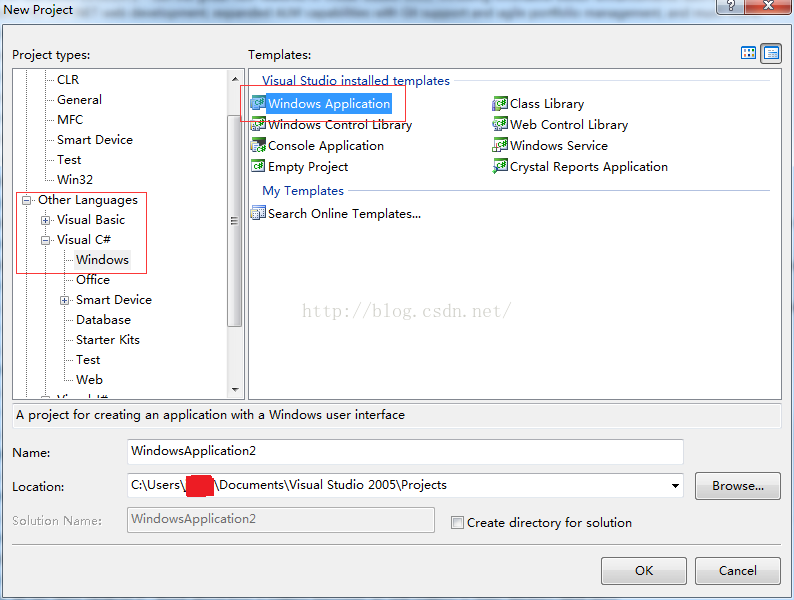Click the Project types scroll-up arrow

coord(235,79)
